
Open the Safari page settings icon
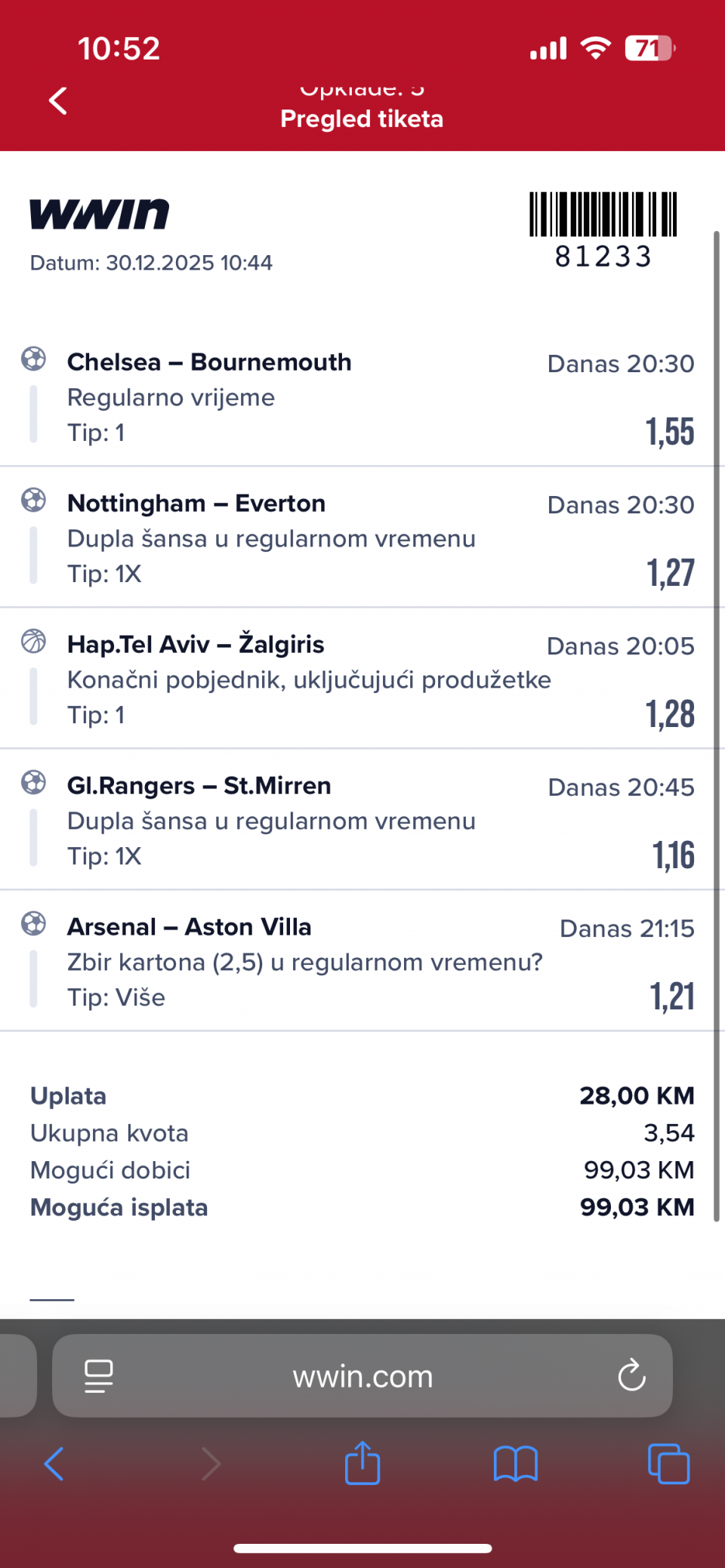pos(99,1375)
